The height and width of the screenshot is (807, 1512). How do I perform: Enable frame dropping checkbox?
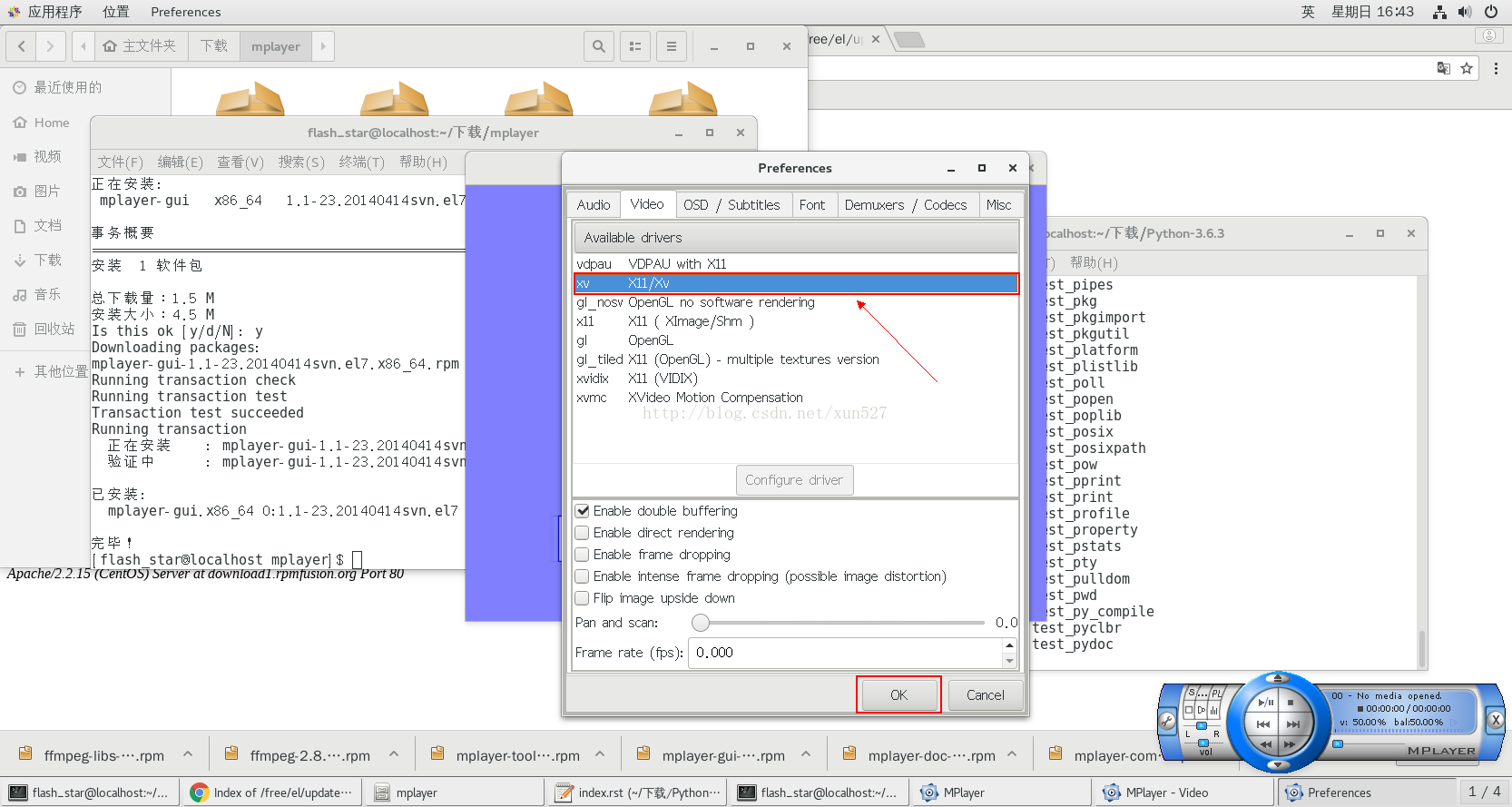(583, 555)
